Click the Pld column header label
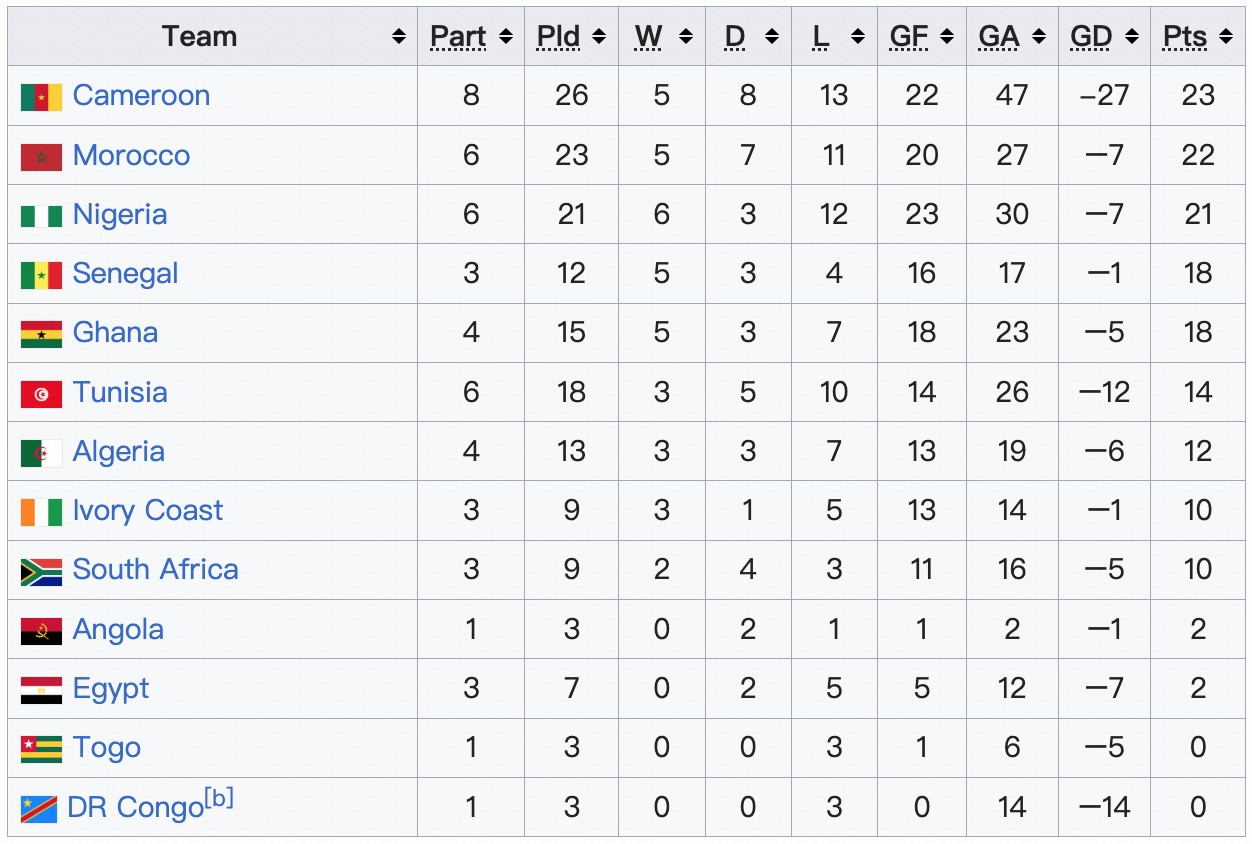Viewport: 1252px width, 844px height. [558, 37]
